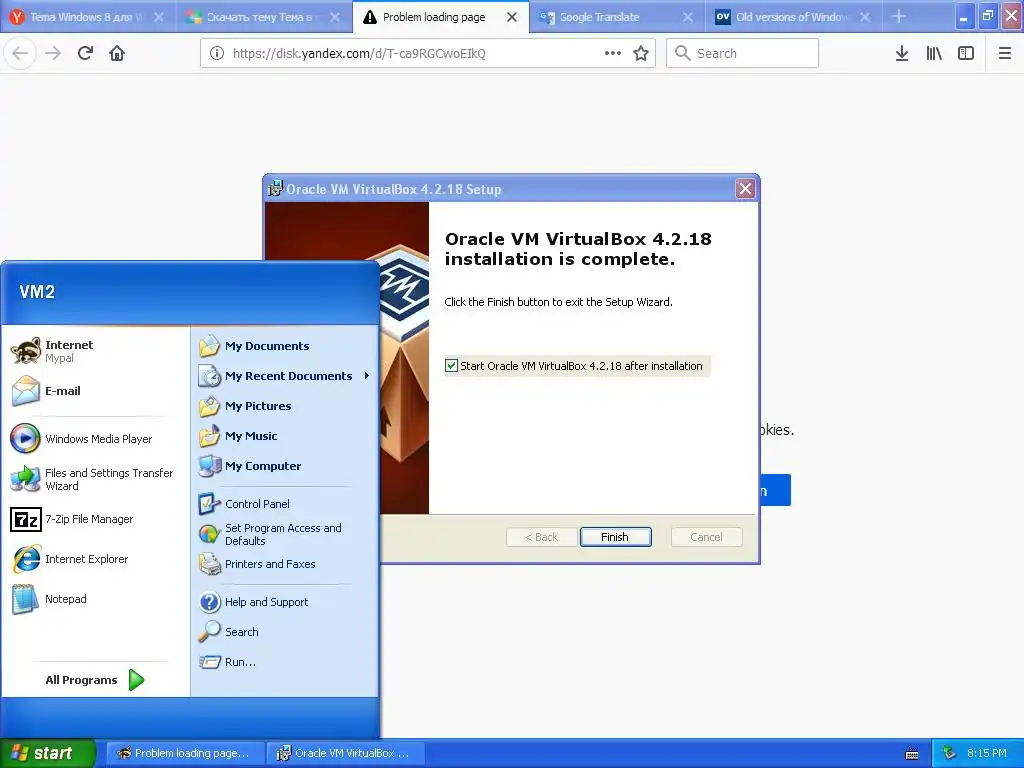The height and width of the screenshot is (768, 1024).
Task: Open a new tab with the plus icon
Action: point(899,16)
